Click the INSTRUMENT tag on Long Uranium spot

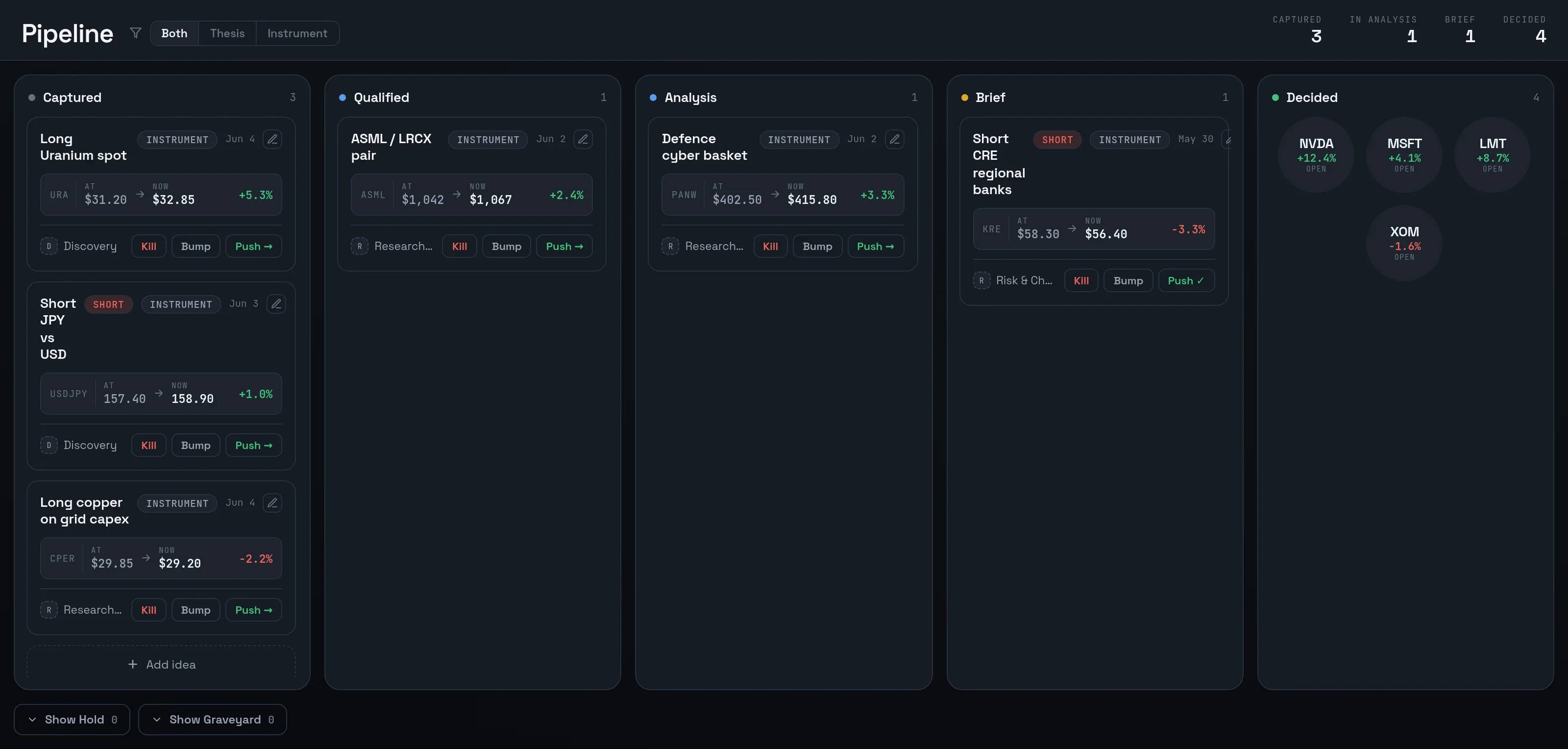pos(177,139)
